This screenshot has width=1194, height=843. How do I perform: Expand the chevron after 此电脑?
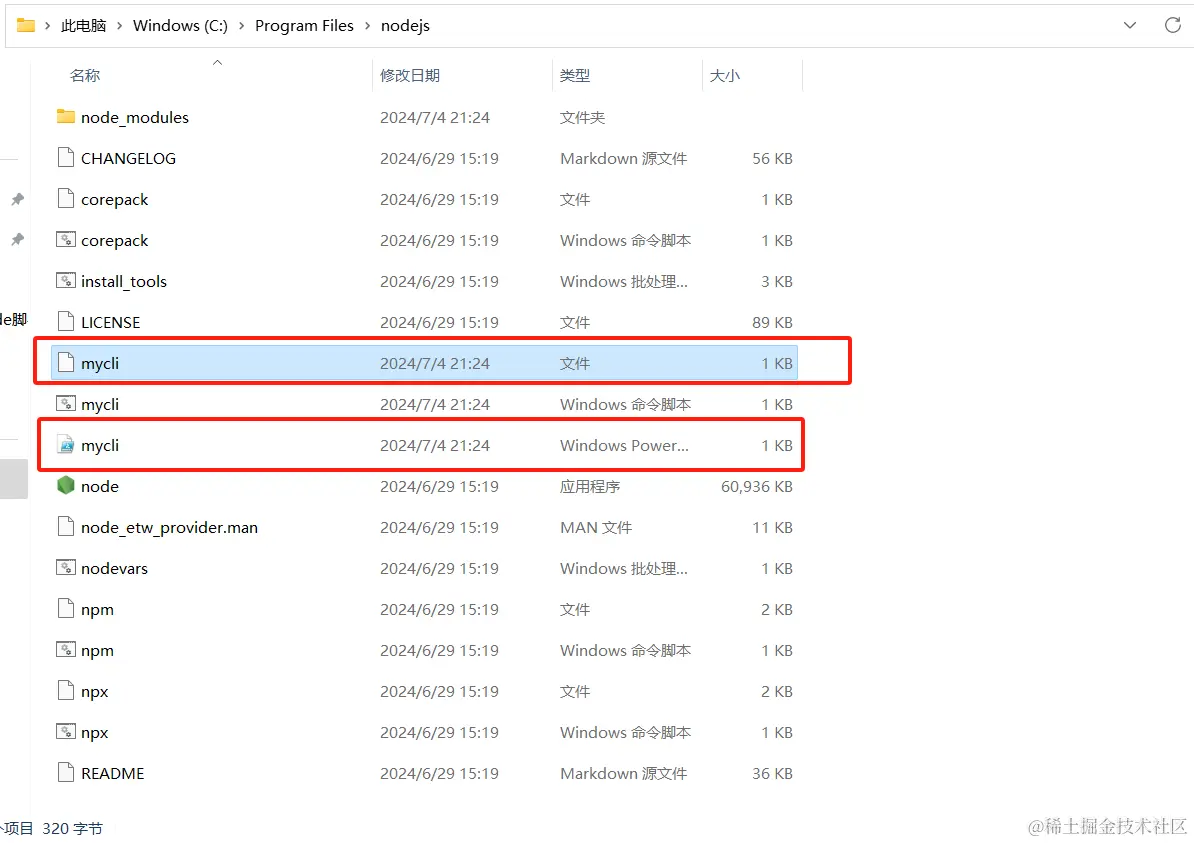[120, 26]
